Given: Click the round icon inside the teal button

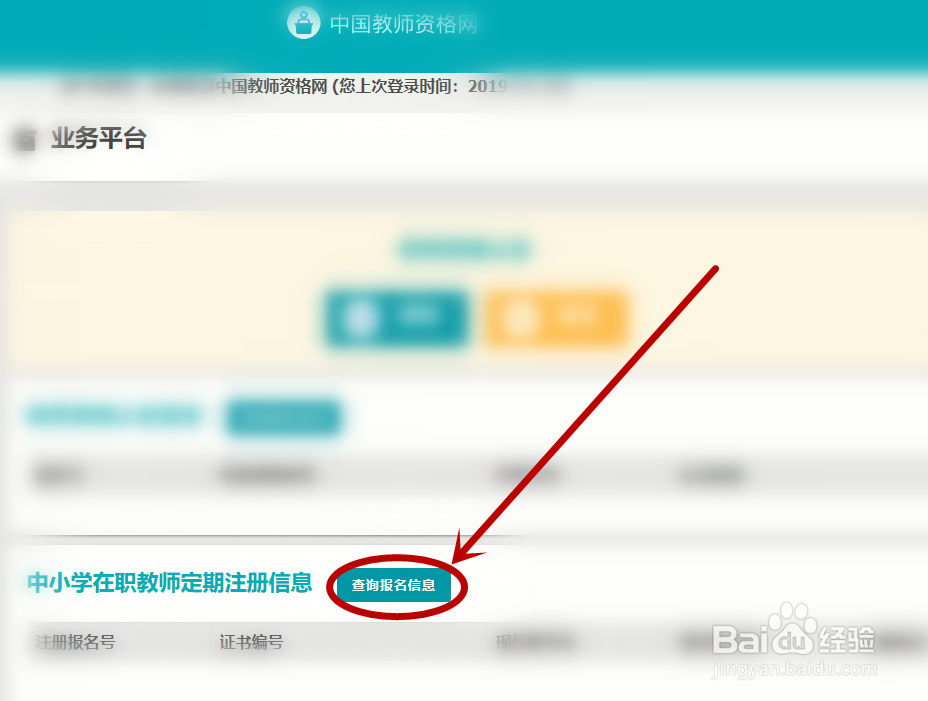Looking at the screenshot, I should point(360,318).
